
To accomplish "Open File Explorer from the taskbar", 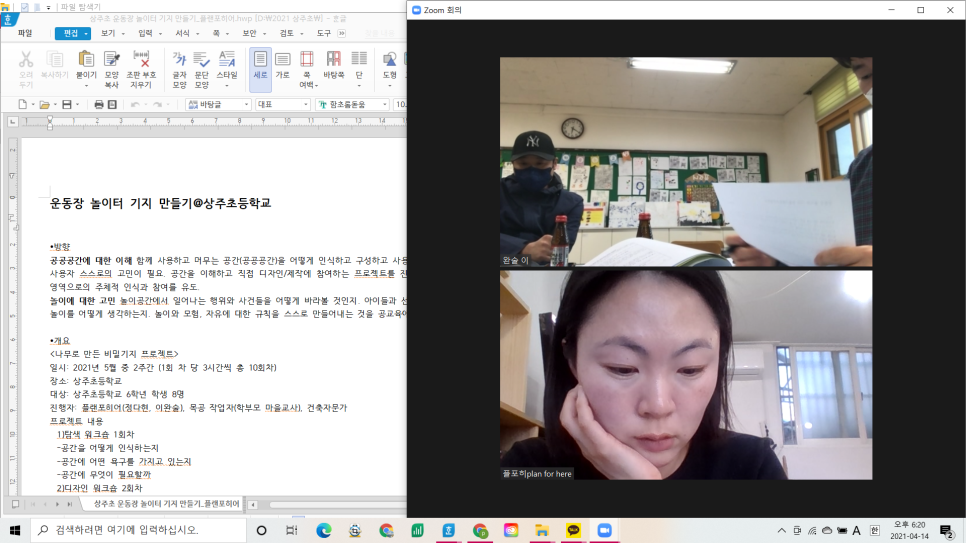I will click(x=542, y=530).
